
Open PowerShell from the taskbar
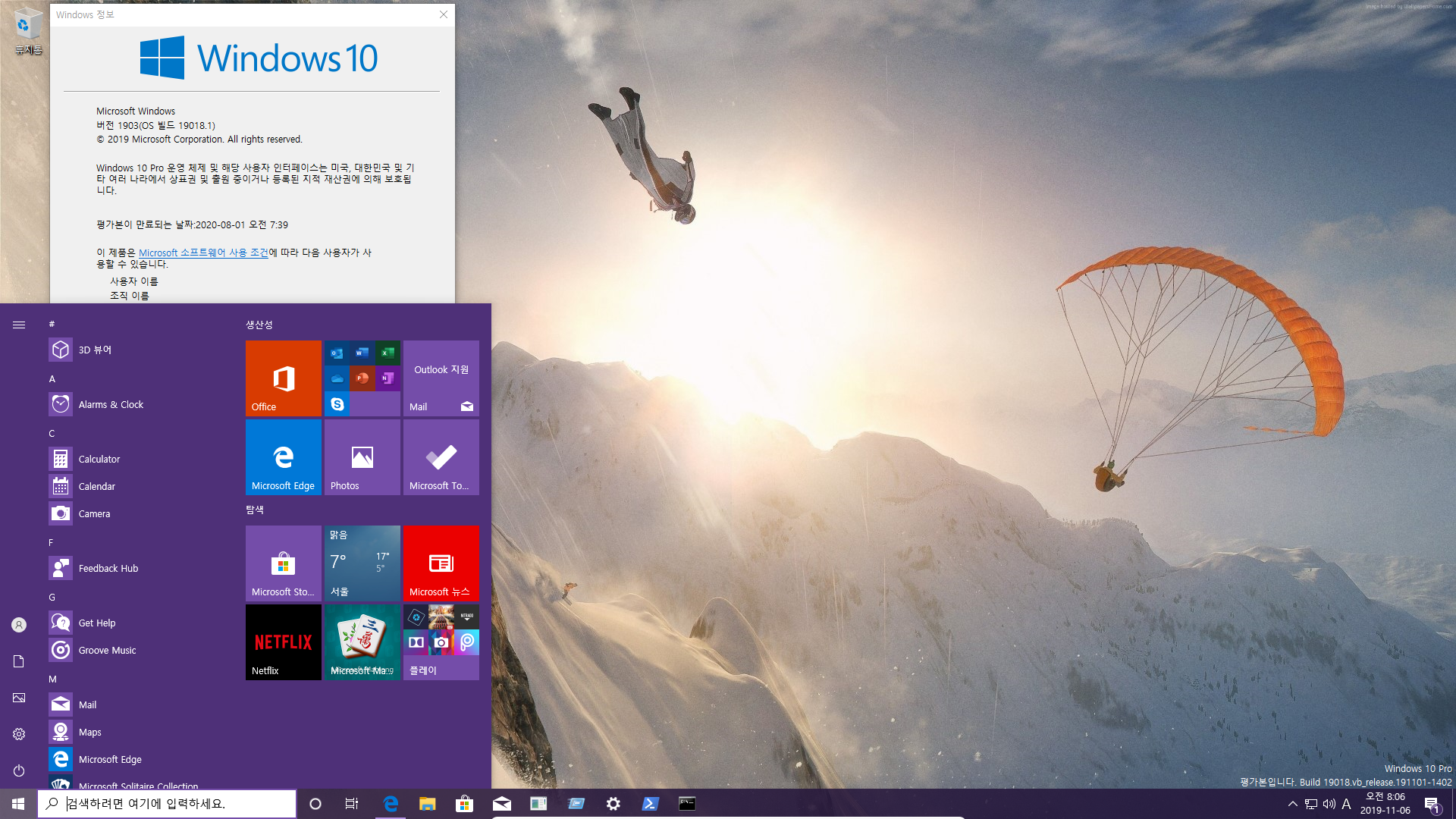[650, 804]
